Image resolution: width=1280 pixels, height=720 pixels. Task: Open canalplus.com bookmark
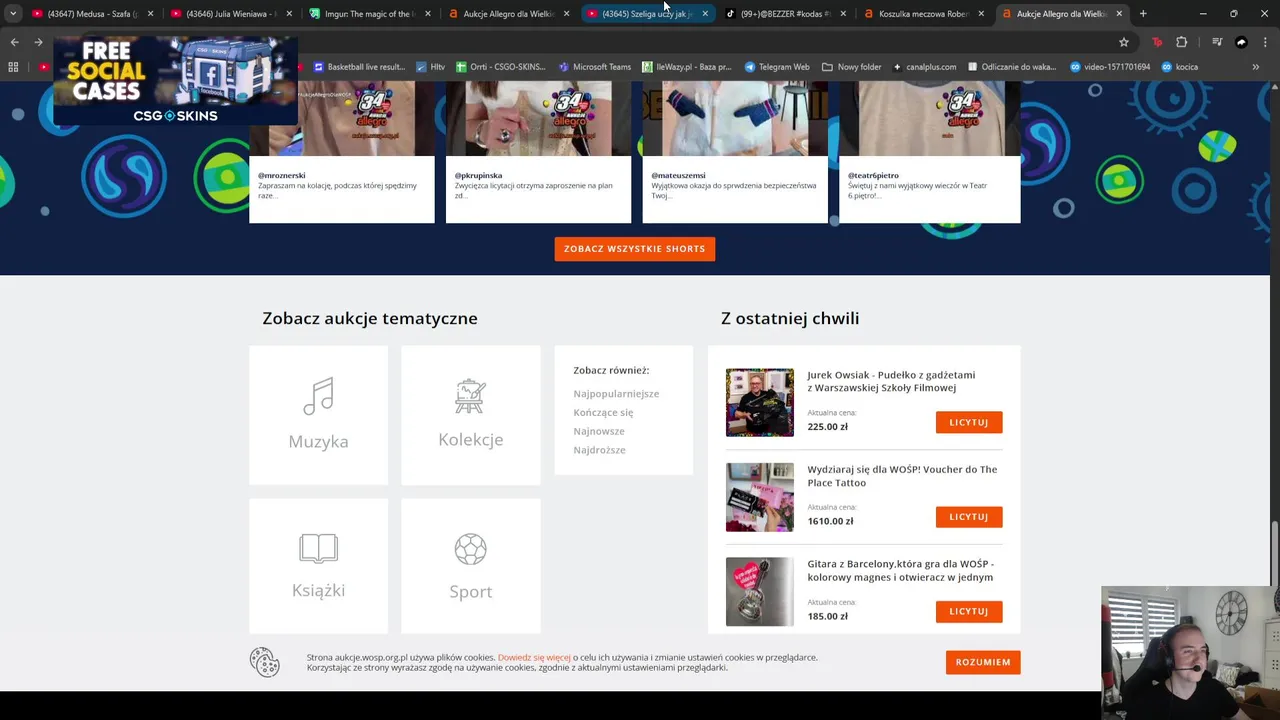pyautogui.click(x=924, y=67)
